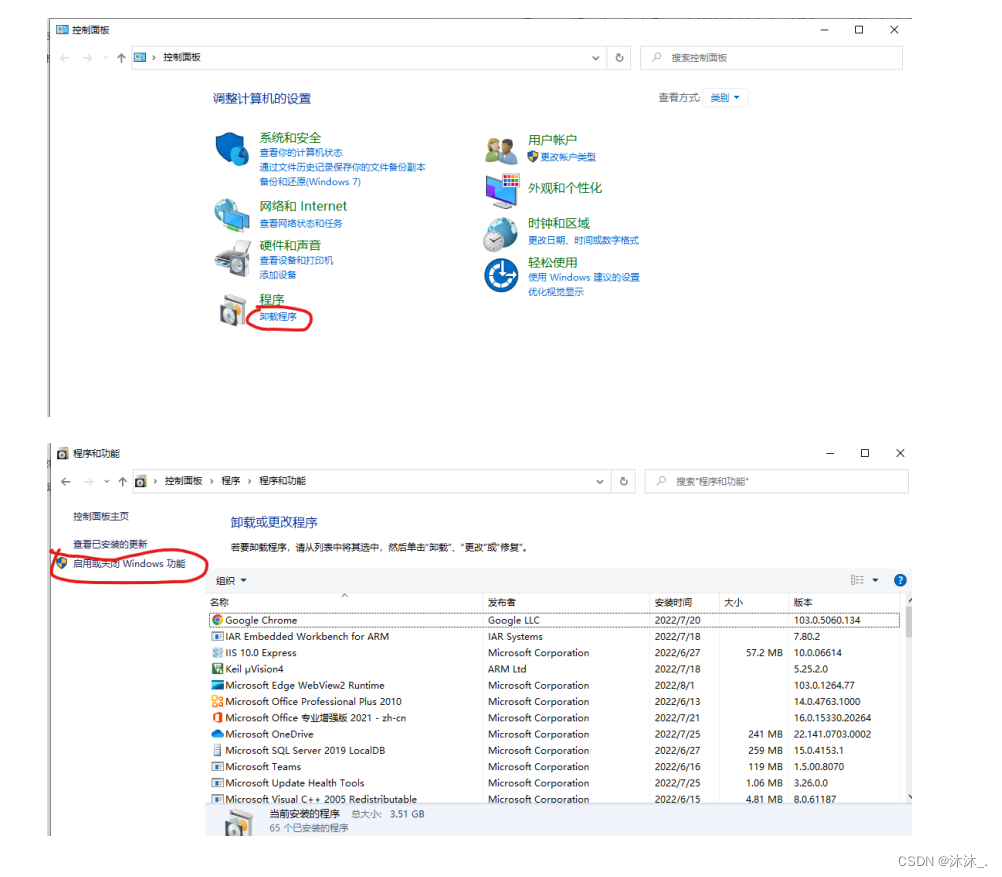This screenshot has width=1002, height=877.
Task: Open Clock and Region globe icon
Action: click(500, 234)
